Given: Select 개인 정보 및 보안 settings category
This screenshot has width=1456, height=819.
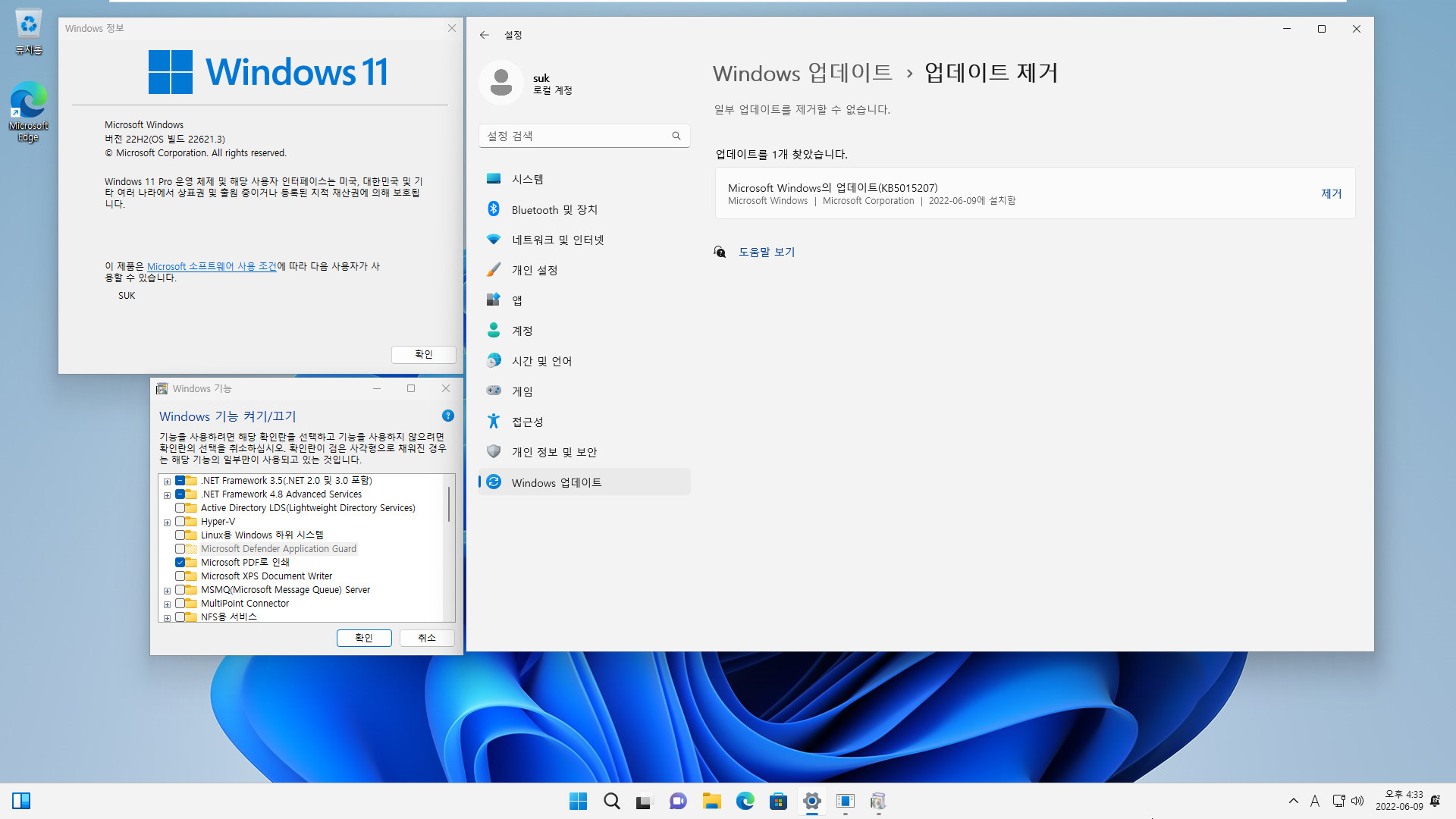Looking at the screenshot, I should pyautogui.click(x=584, y=452).
